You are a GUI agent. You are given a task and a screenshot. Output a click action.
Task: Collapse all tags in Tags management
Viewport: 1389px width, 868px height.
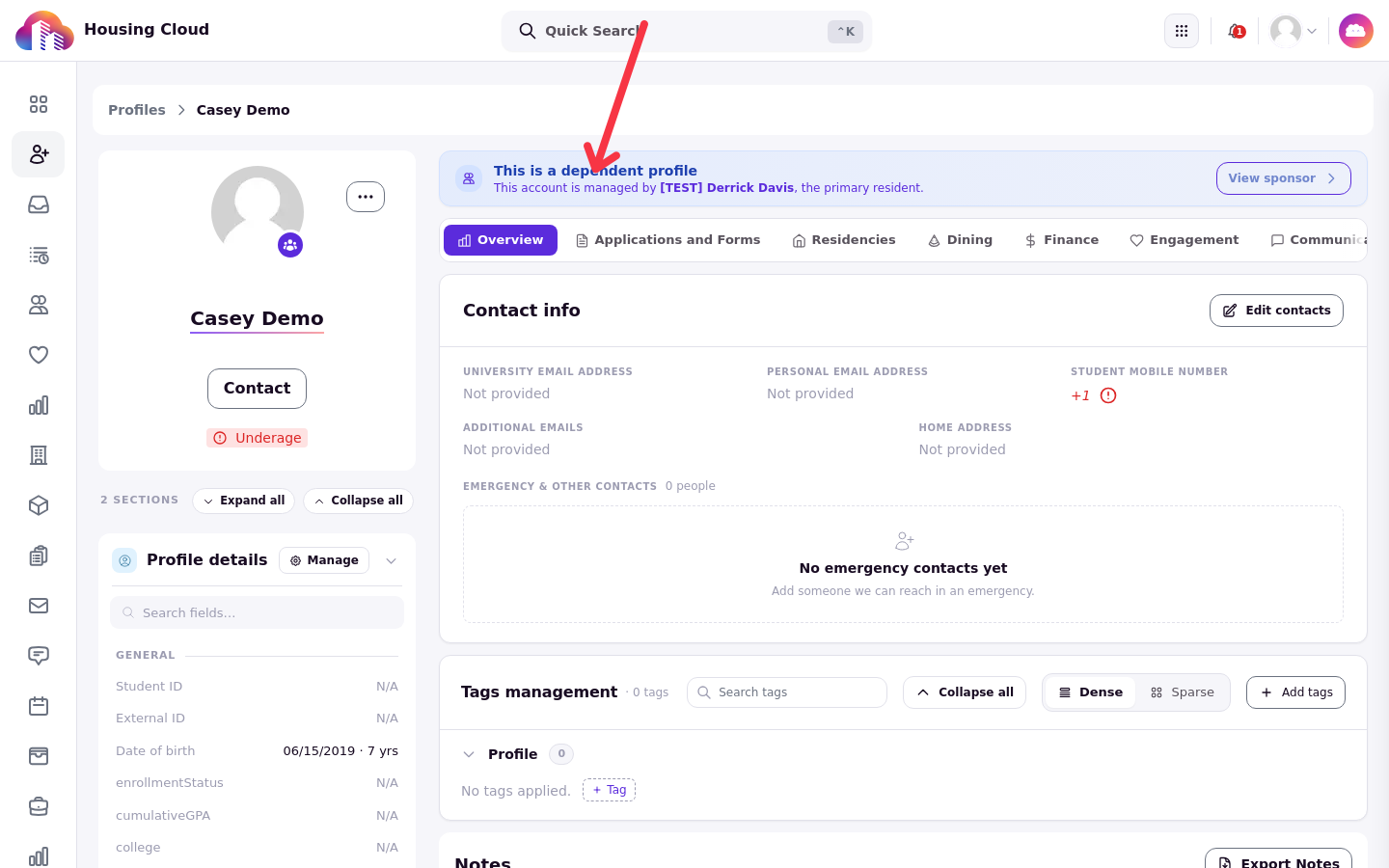pos(965,692)
